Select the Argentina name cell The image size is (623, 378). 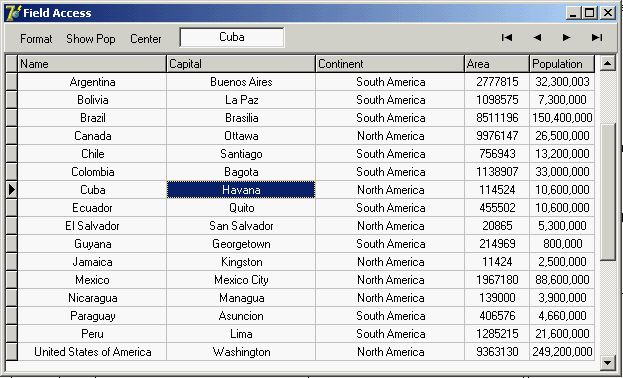point(92,82)
